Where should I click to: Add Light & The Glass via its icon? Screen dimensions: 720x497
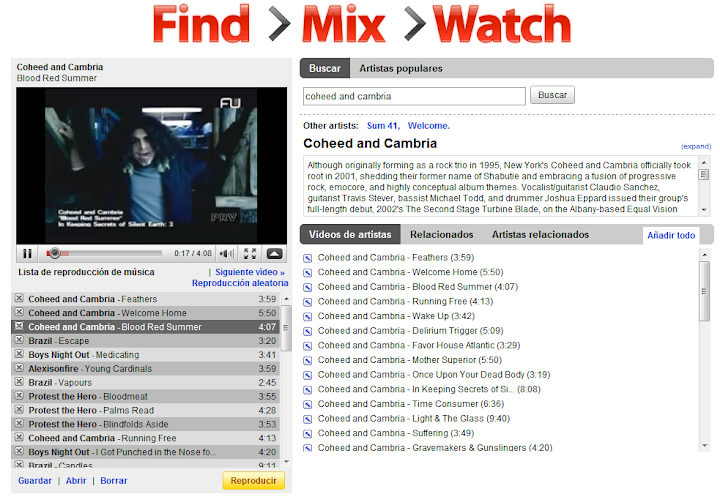tap(308, 419)
